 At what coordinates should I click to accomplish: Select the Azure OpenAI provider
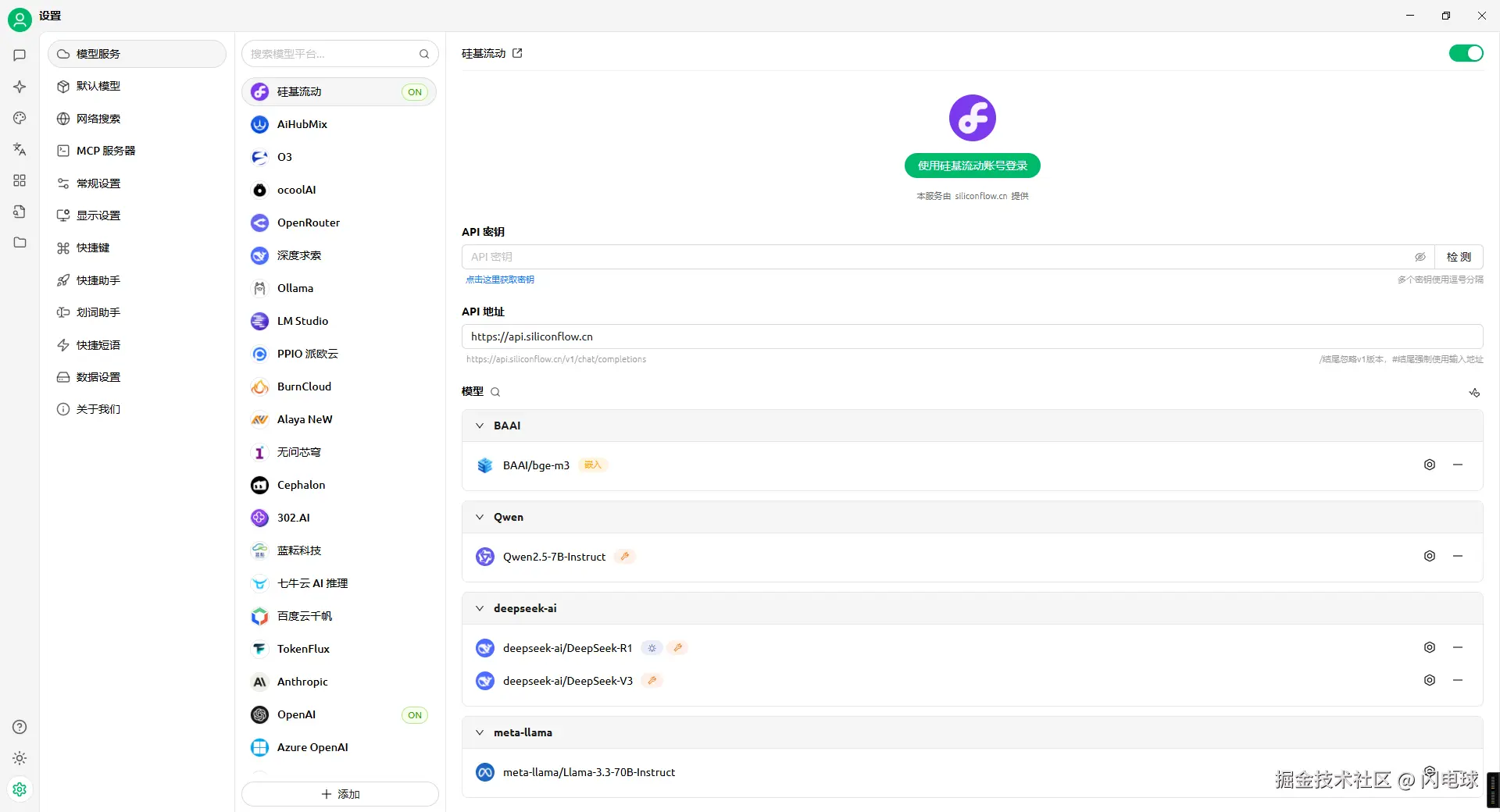click(339, 747)
